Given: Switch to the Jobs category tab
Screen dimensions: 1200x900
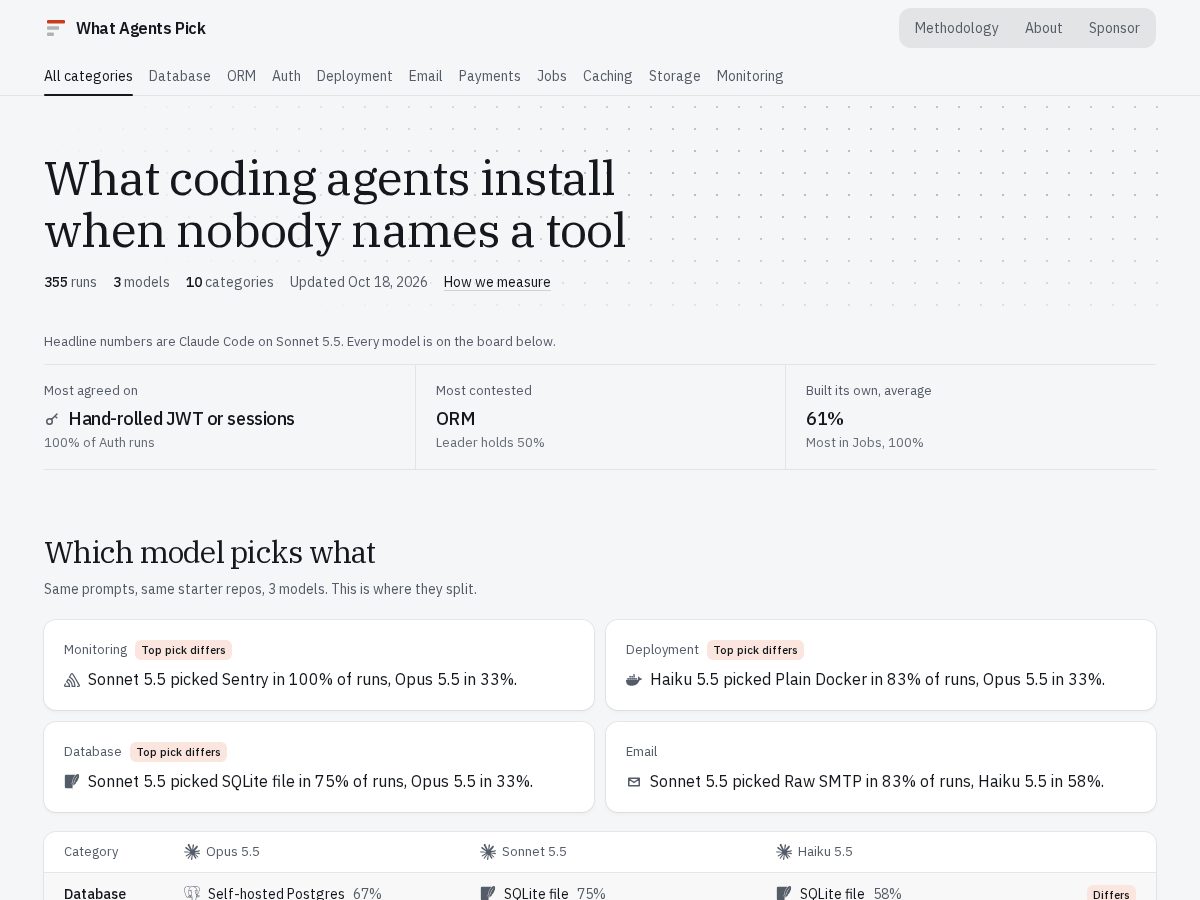Looking at the screenshot, I should 552,76.
